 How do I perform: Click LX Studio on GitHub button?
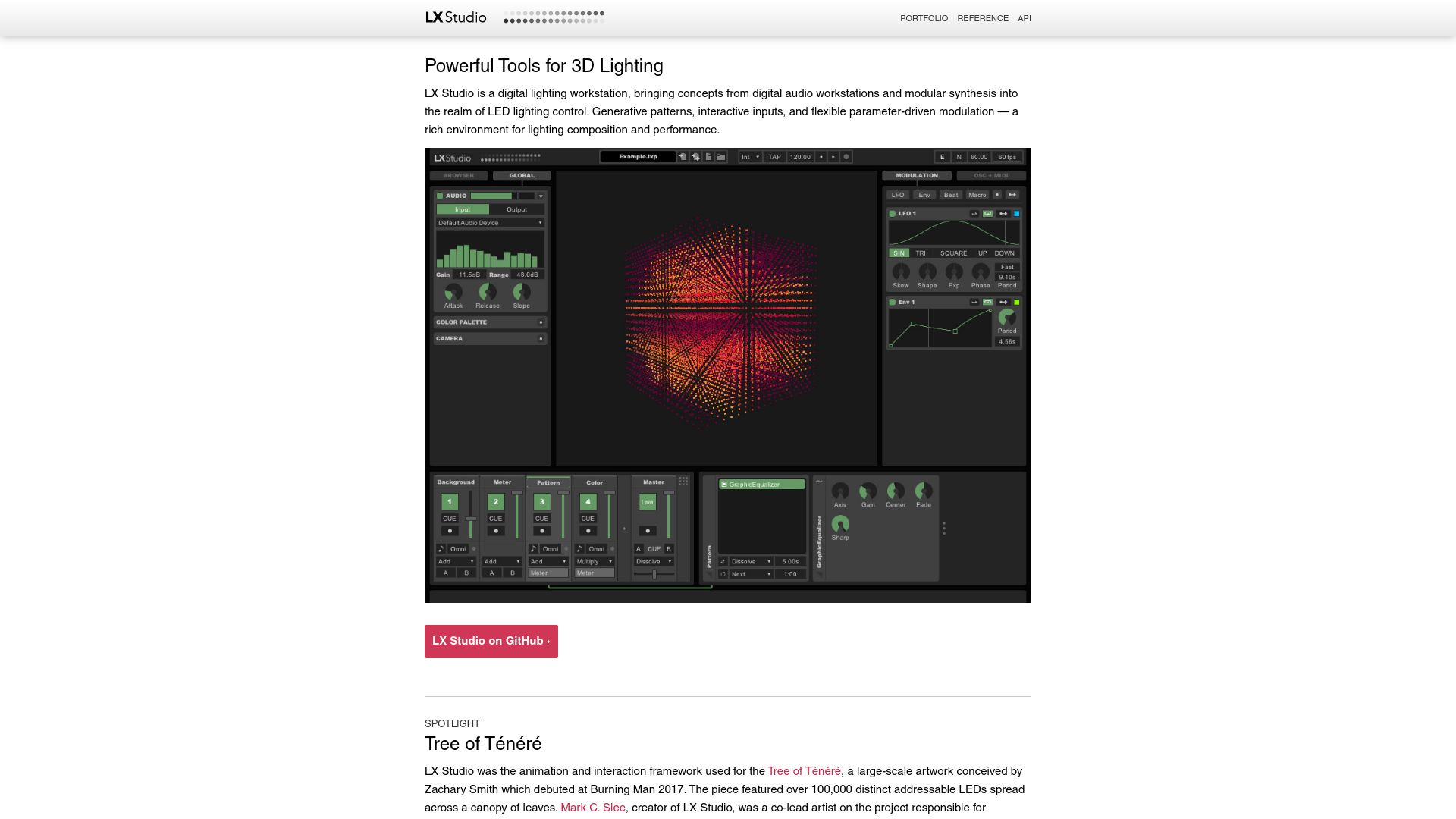491,642
